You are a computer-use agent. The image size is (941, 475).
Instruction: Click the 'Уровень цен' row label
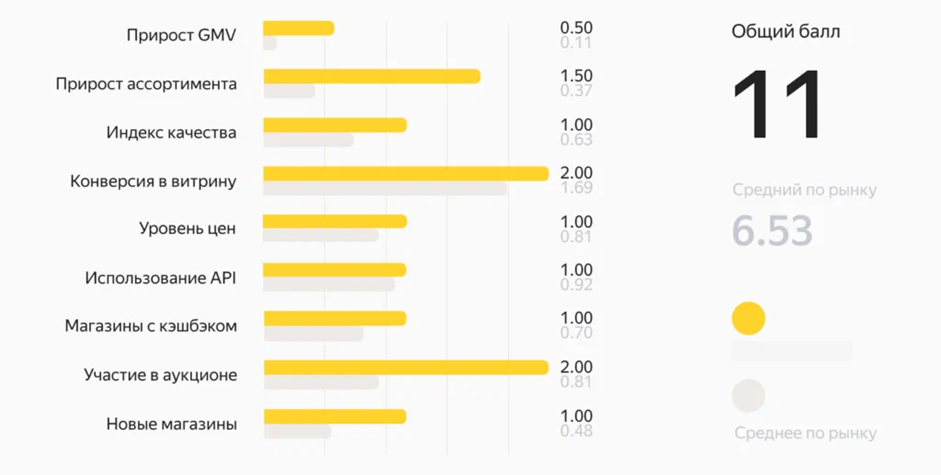187,228
